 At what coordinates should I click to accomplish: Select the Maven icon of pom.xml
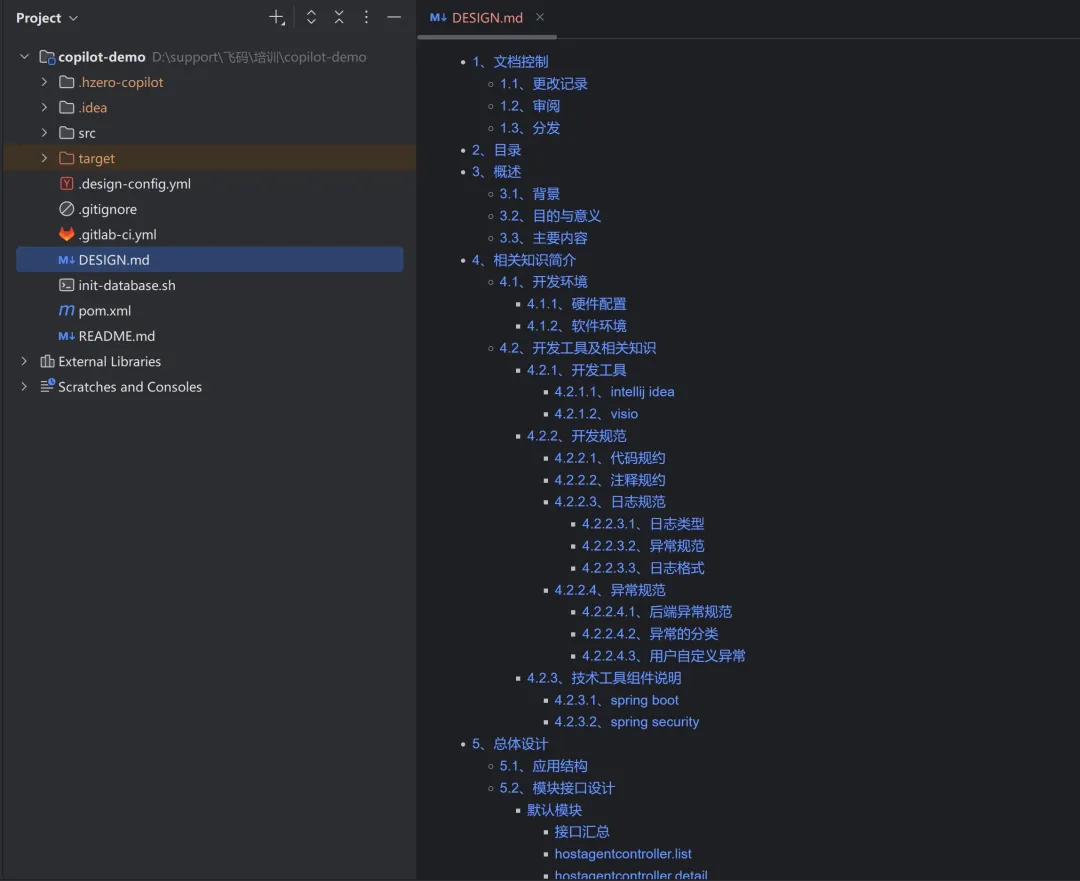[67, 311]
